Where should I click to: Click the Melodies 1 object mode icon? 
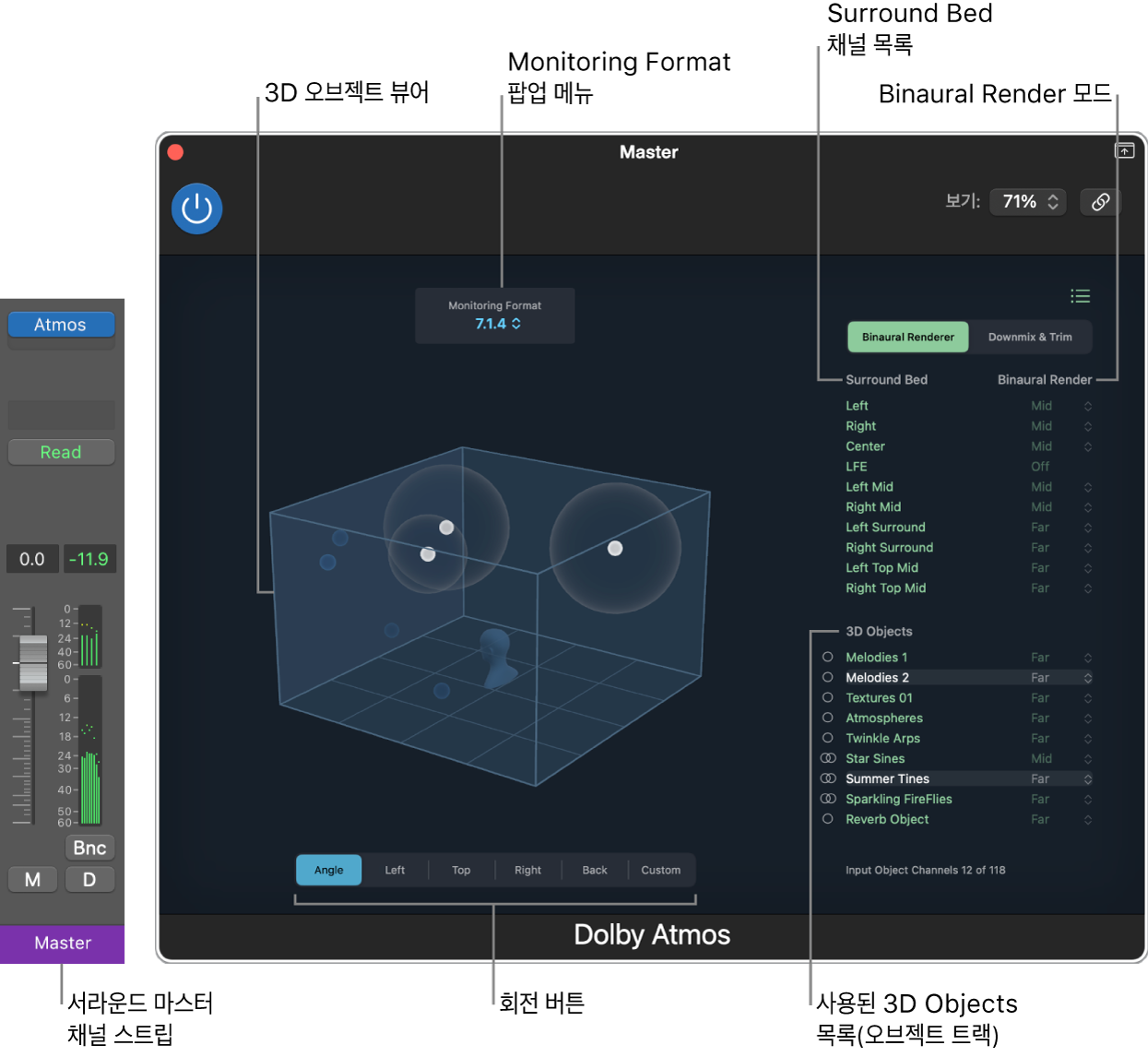[827, 658]
